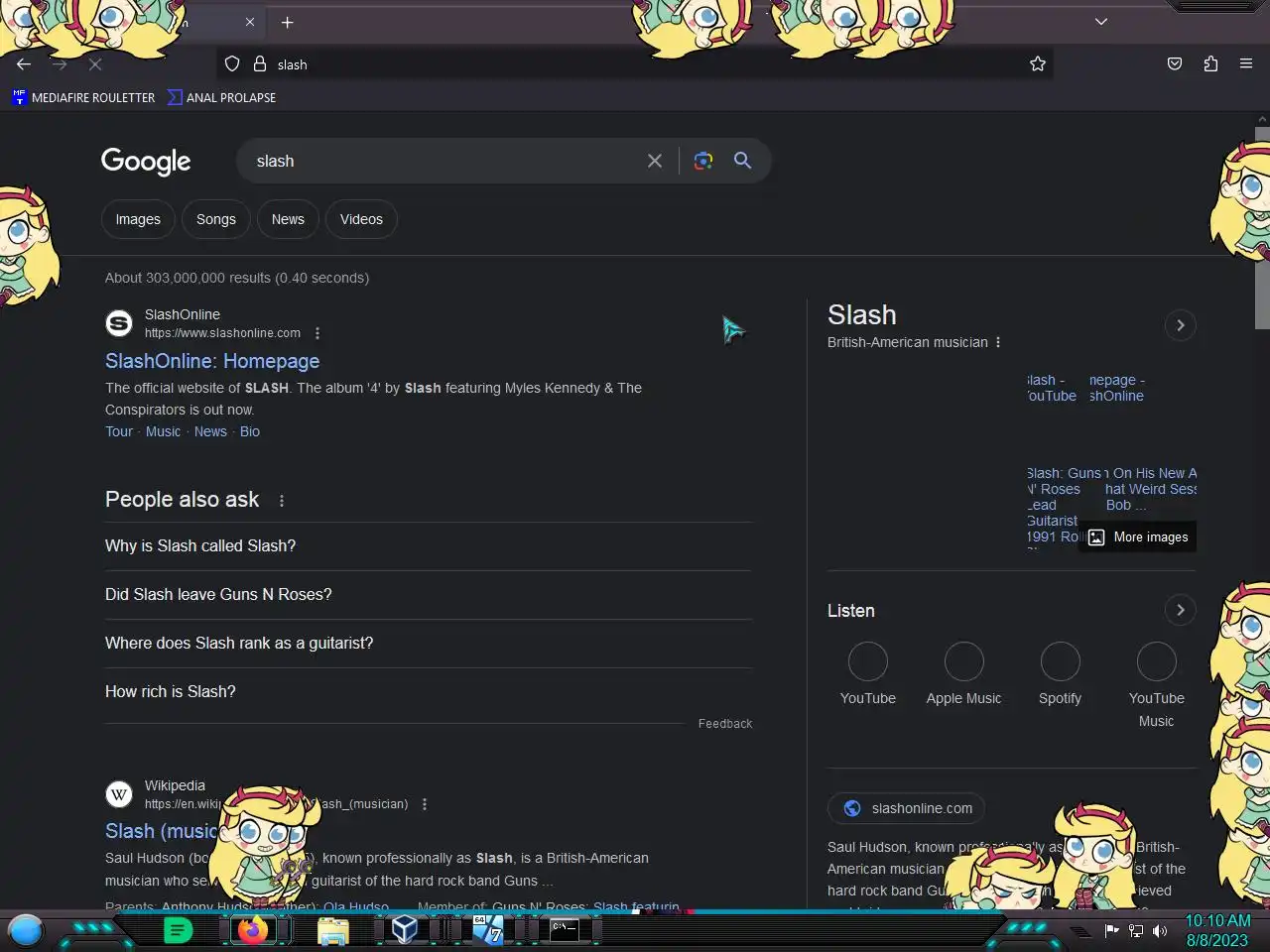
Task: List all tabs dropdown arrow
Action: [1101, 21]
